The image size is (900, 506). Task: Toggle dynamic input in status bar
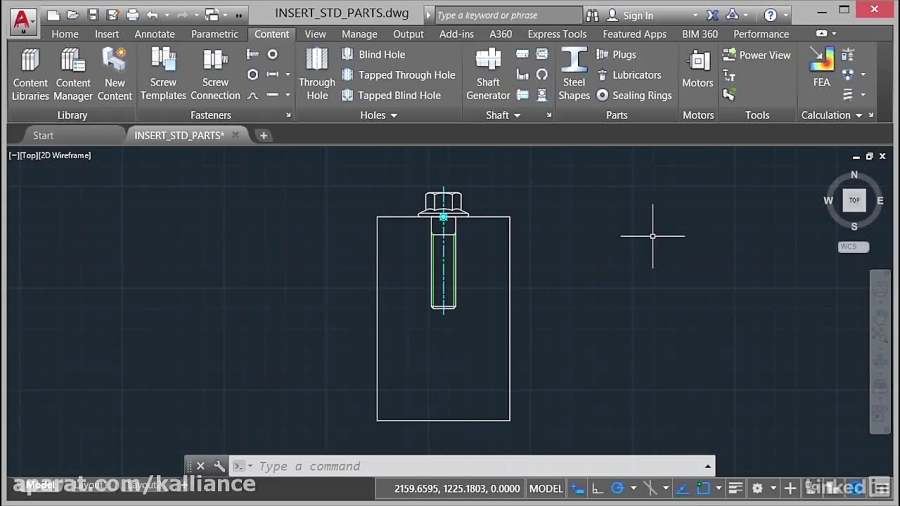point(577,489)
